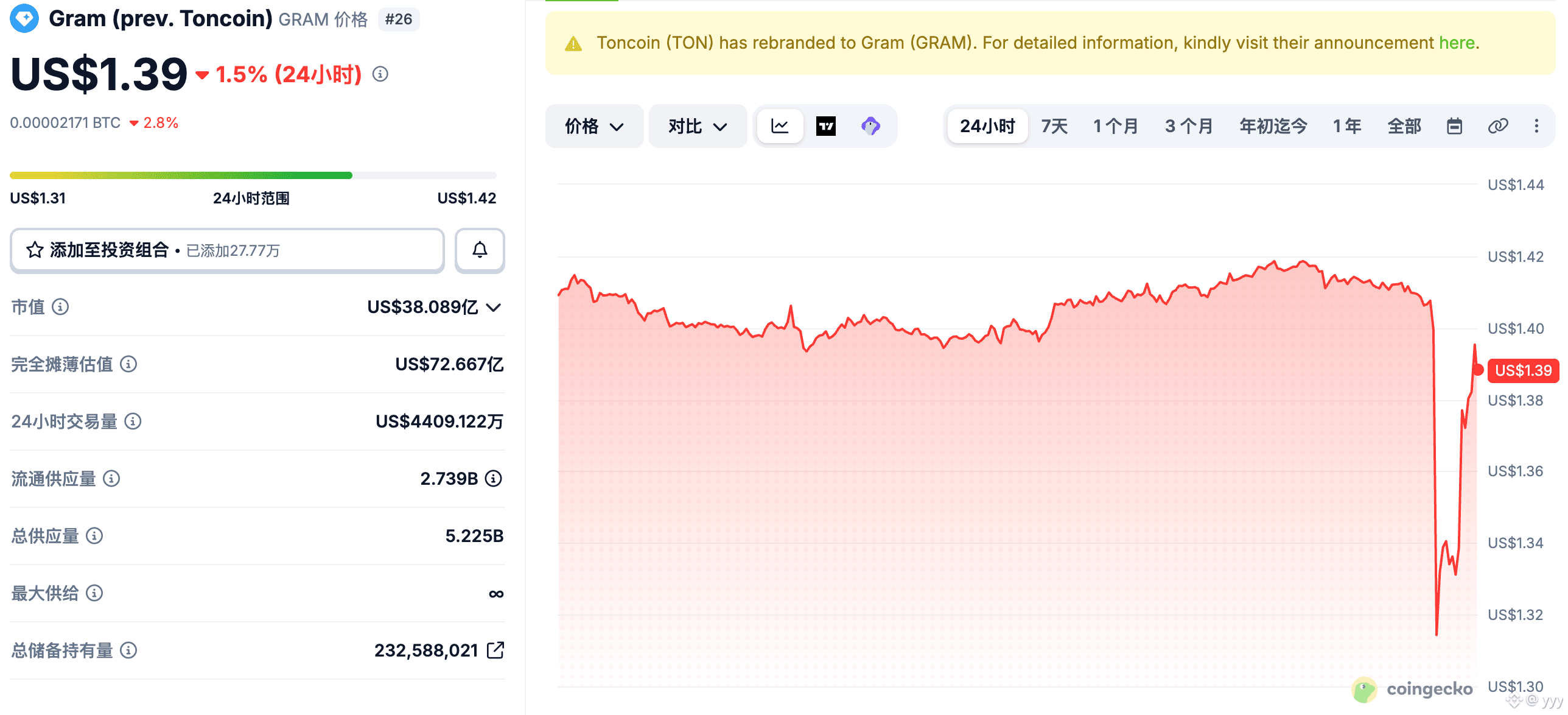Click the purple chart mode icon
Image resolution: width=1568 pixels, height=715 pixels.
[870, 126]
